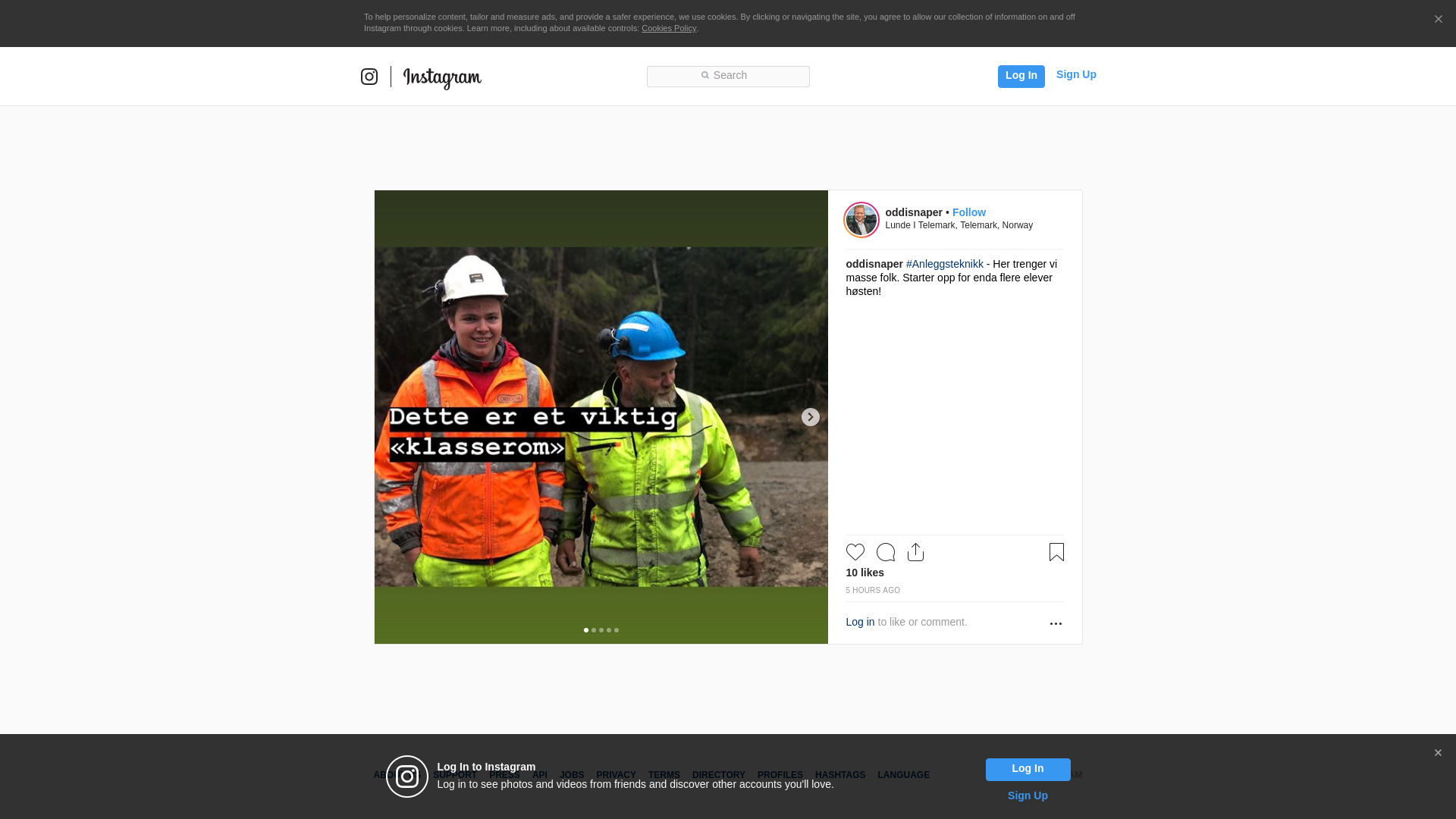Click the header Log In button

click(1021, 77)
